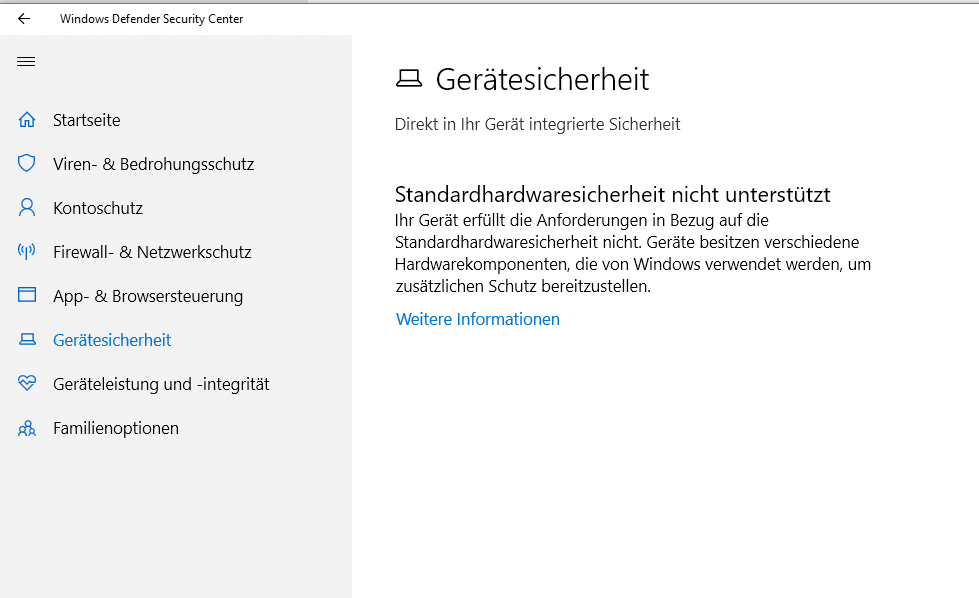Screen dimensions: 979x598
Task: Open Startseite in the sidebar
Action: 87,120
